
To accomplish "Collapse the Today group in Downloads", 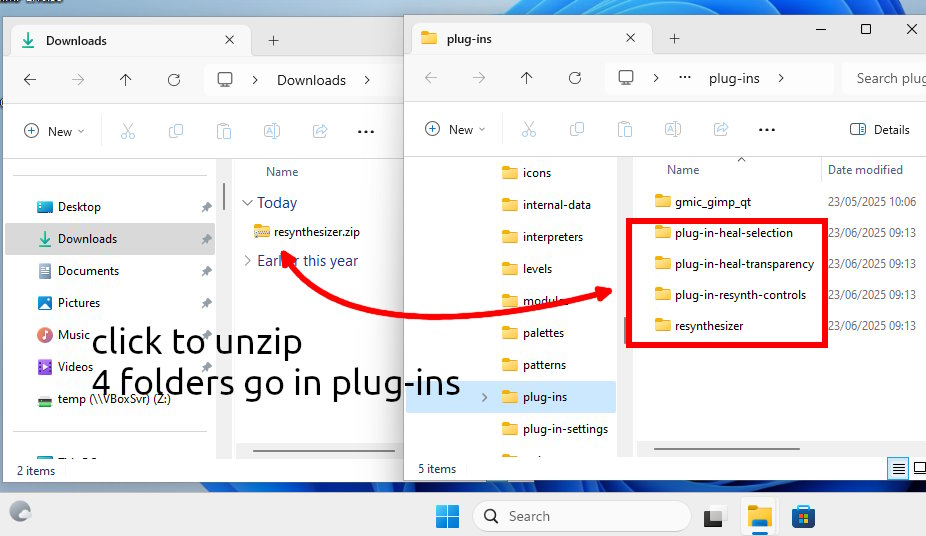I will tap(247, 202).
